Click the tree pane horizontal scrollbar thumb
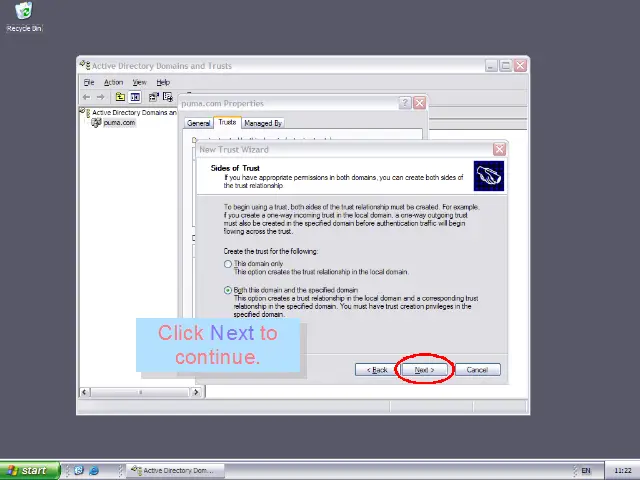The image size is (640, 480). click(140, 392)
